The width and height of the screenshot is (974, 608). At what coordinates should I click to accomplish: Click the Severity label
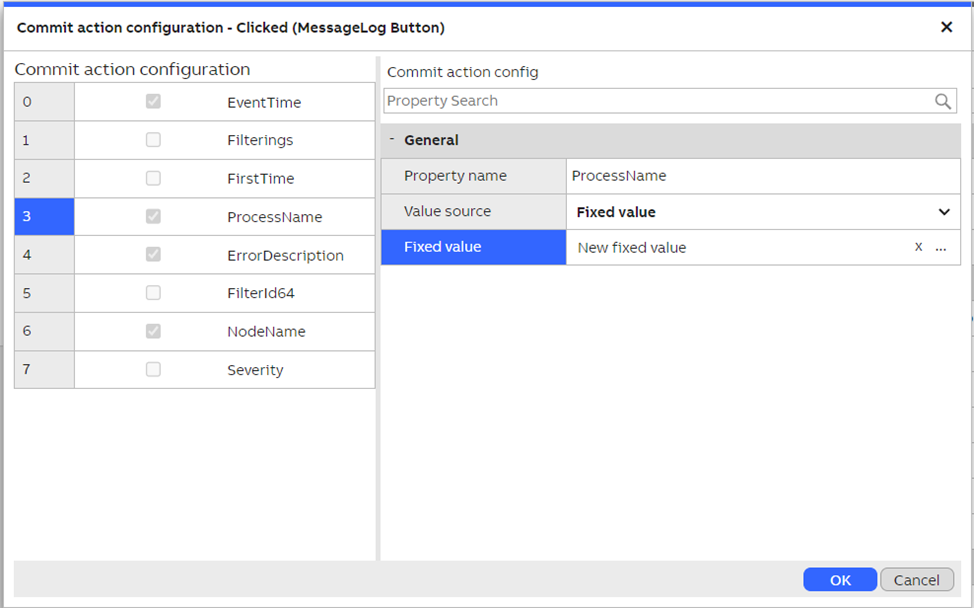255,370
